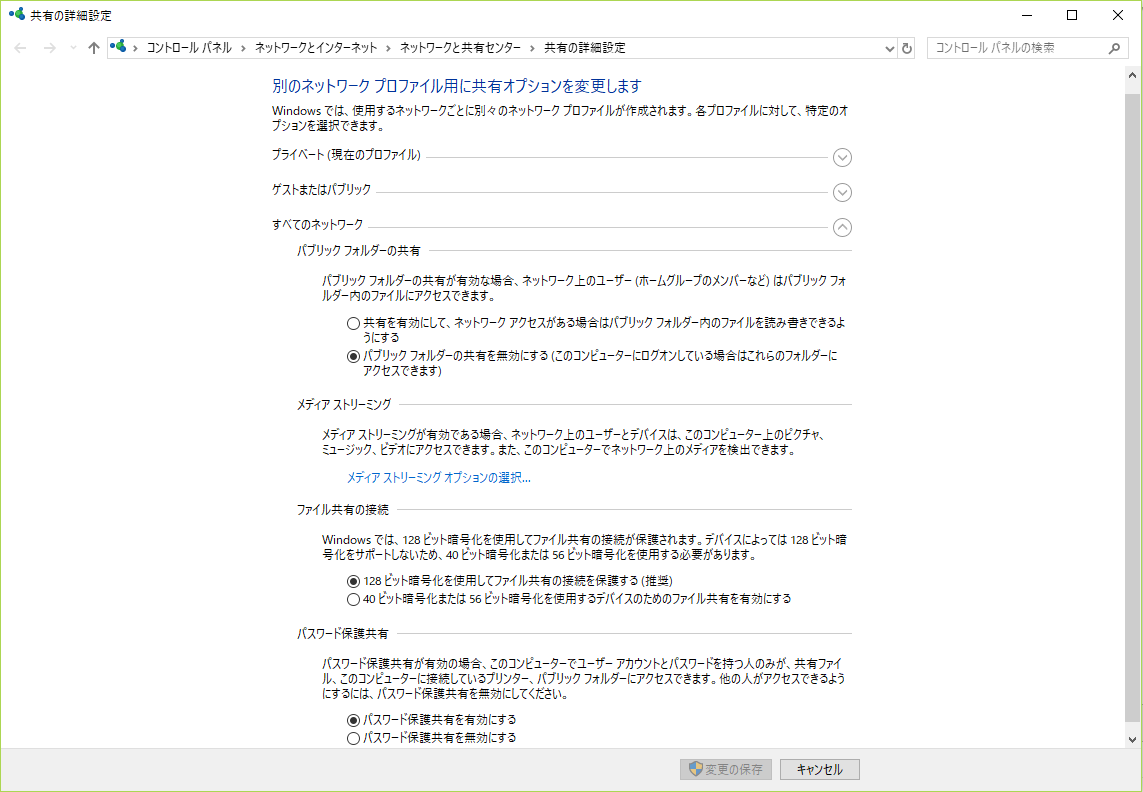Screen dimensions: 1143x792
Task: Click the refresh icon in the address bar
Action: pyautogui.click(x=907, y=47)
